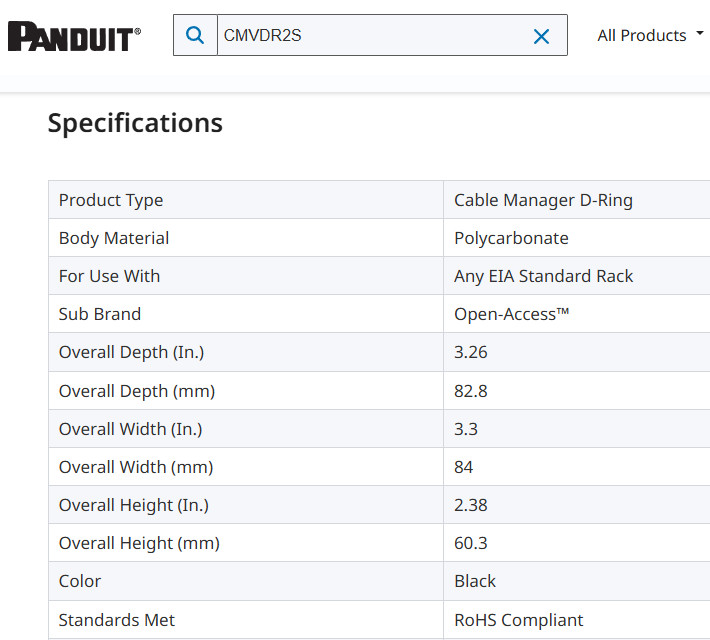Select the 'Any EIA Standard Rack' value
This screenshot has height=640, width=710.
pos(543,276)
